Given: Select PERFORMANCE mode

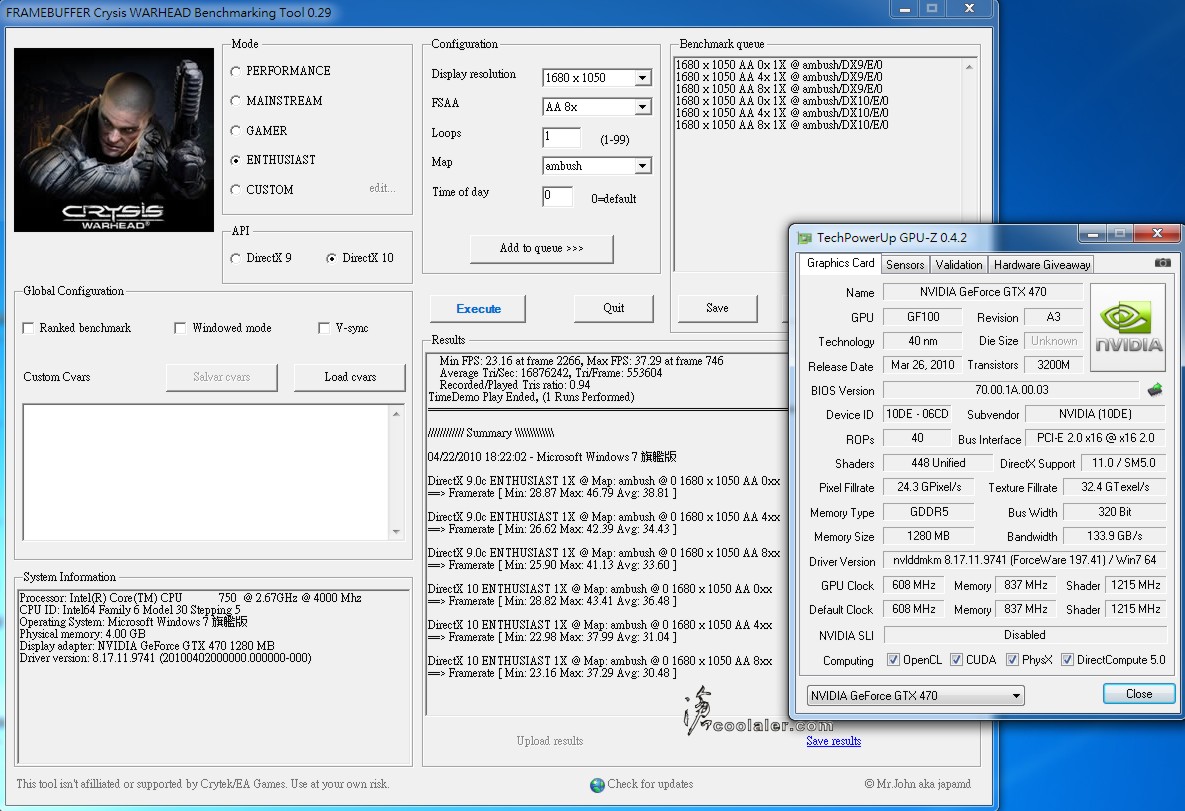Looking at the screenshot, I should tap(236, 71).
